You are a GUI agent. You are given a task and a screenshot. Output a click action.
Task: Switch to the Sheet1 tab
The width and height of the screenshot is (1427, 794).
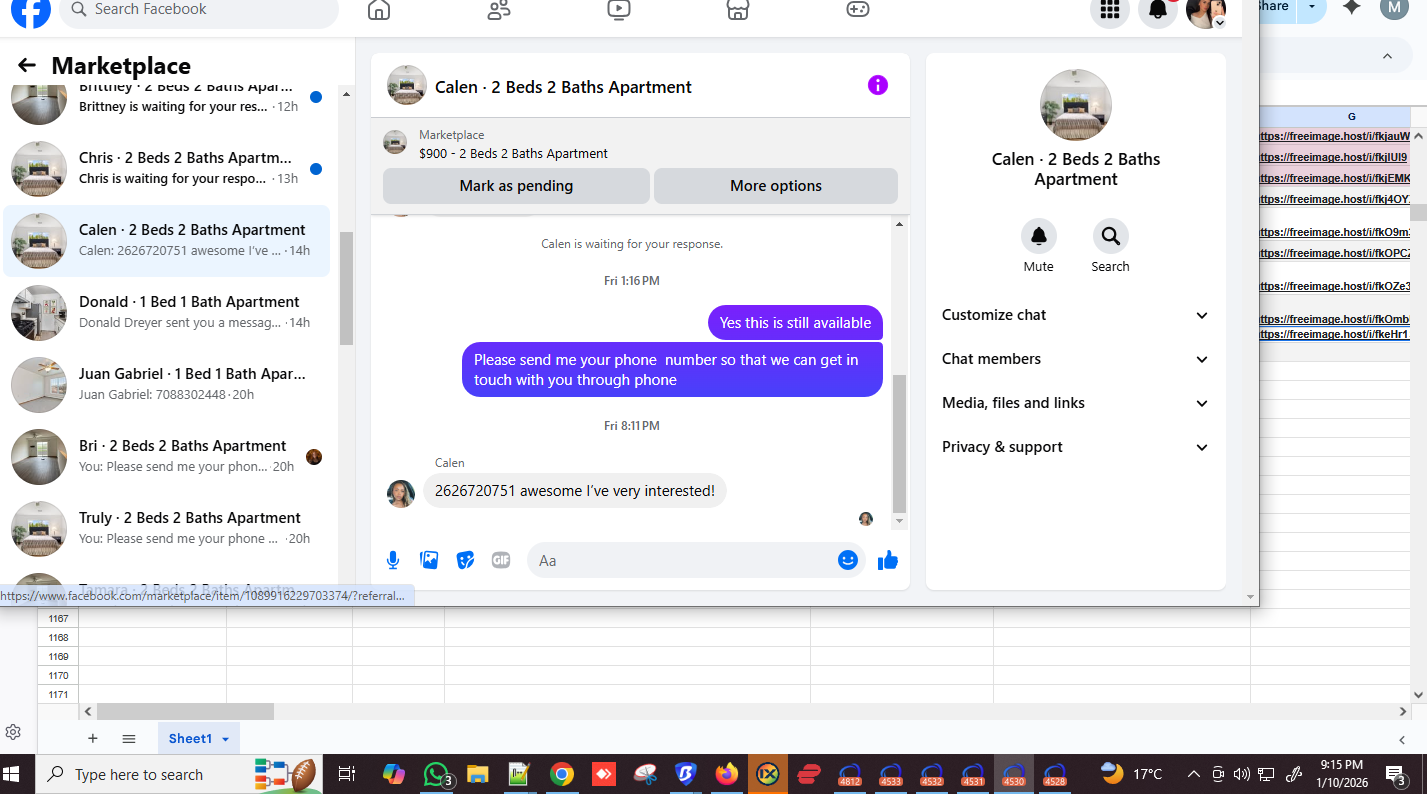point(190,739)
